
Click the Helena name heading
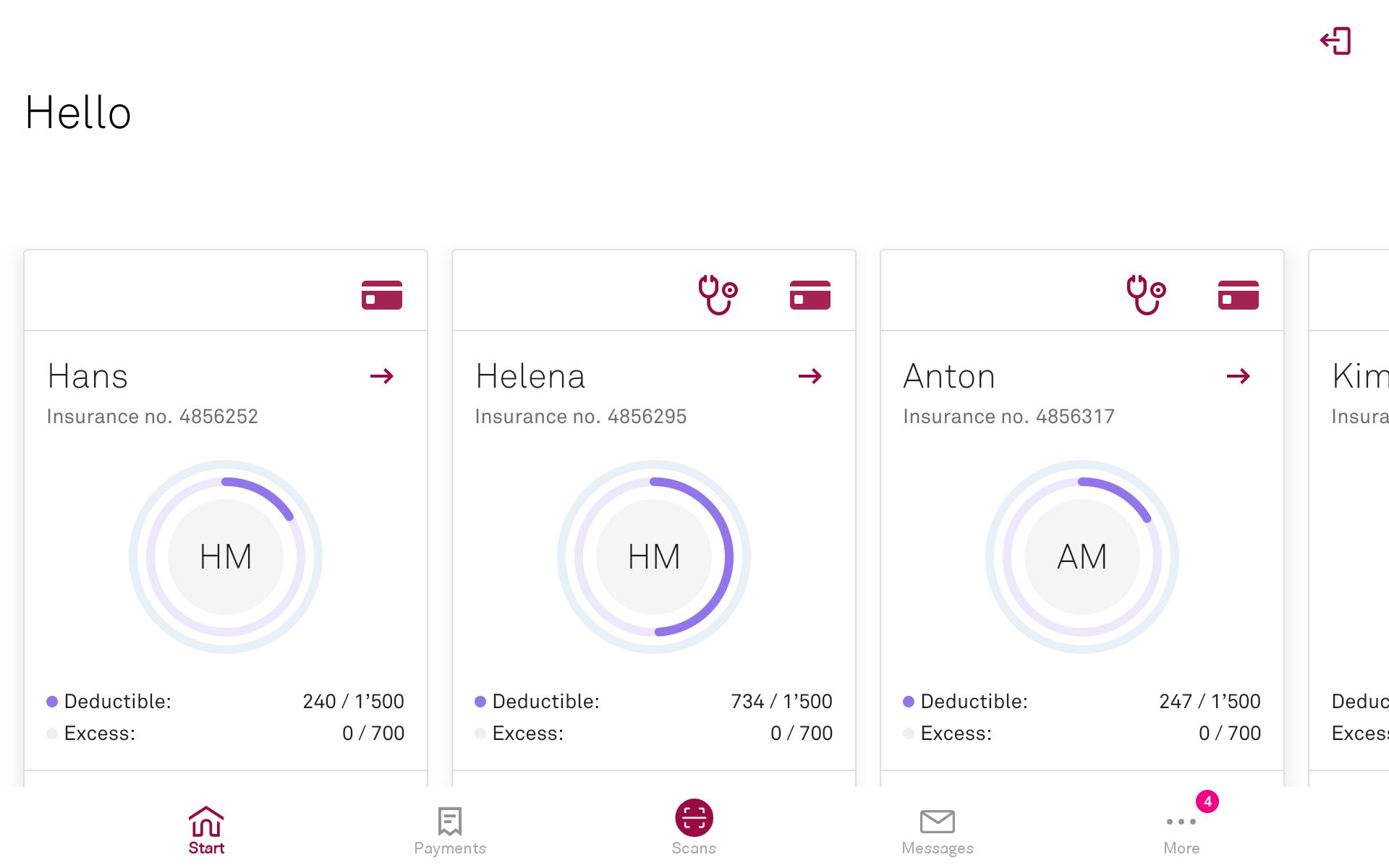(x=530, y=376)
